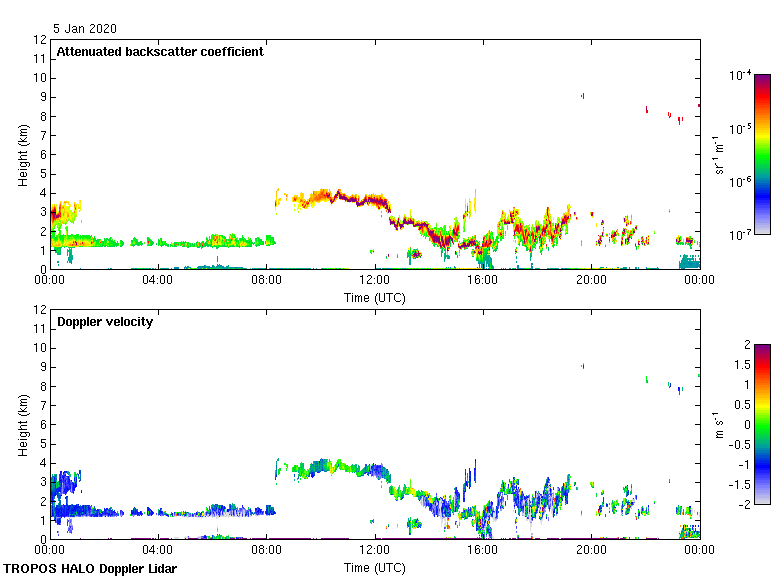The height and width of the screenshot is (580, 780).
Task: Click "Height (km)" axis label of Doppler plot
Action: (x=22, y=424)
